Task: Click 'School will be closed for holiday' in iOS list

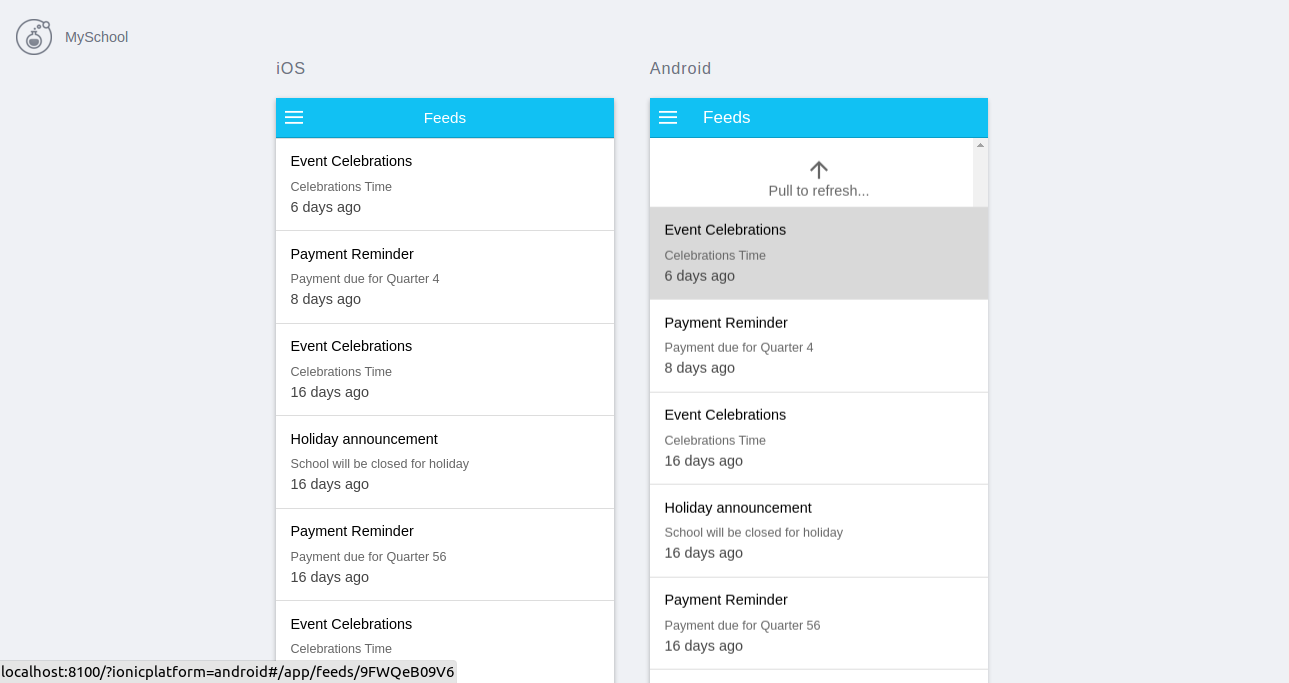Action: click(380, 464)
